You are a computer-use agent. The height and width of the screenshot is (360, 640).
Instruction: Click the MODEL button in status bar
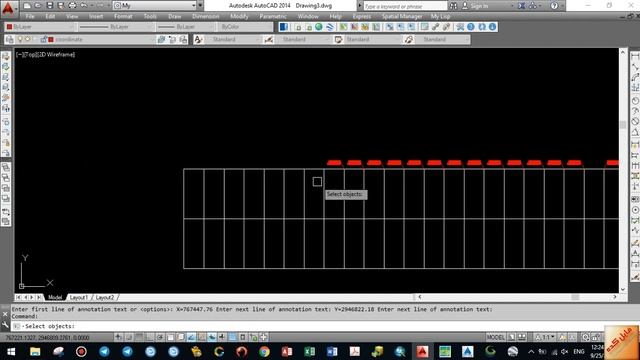pos(496,338)
